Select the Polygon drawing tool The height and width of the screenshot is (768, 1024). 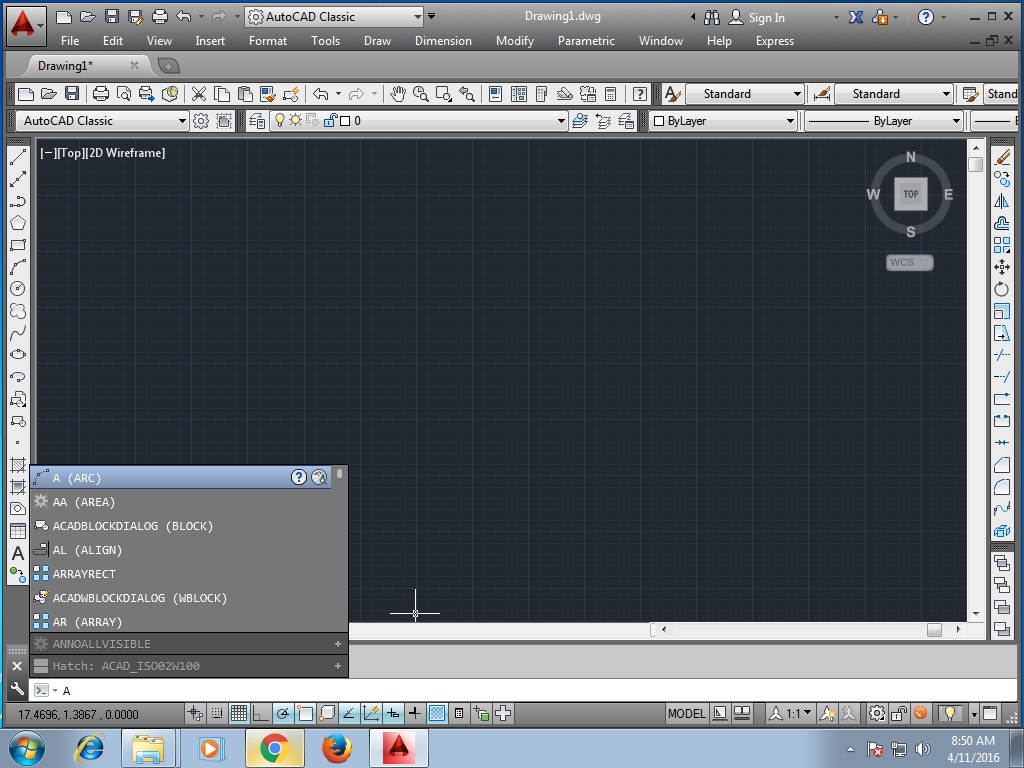(x=17, y=222)
